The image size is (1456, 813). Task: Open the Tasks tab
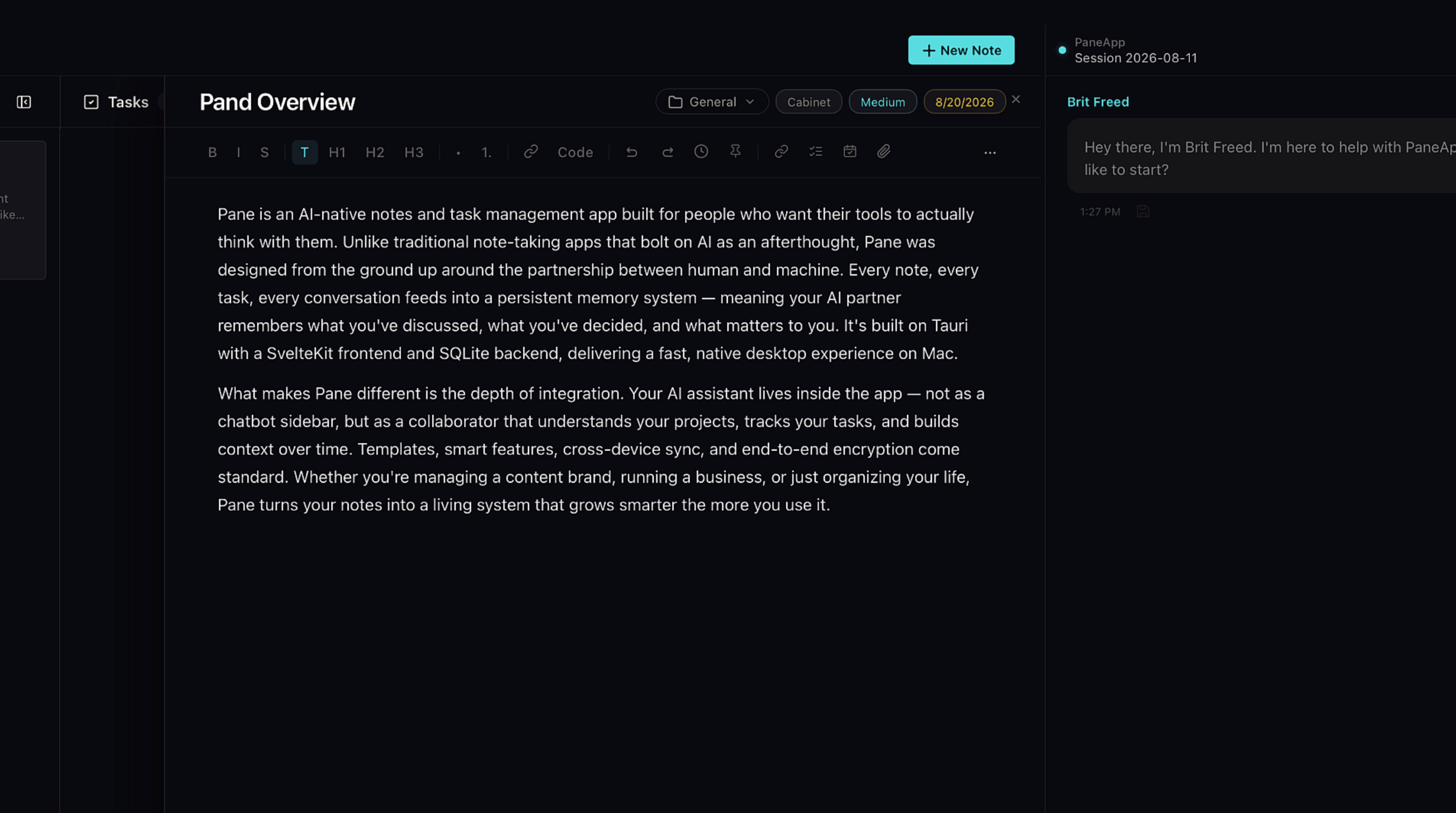[x=116, y=102]
